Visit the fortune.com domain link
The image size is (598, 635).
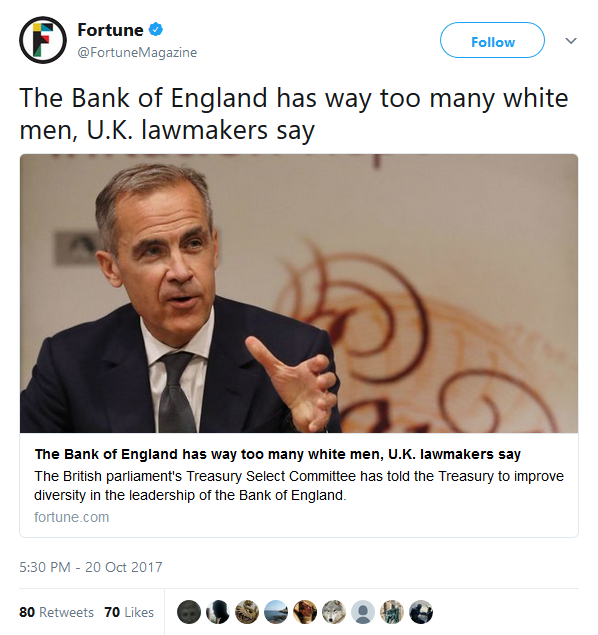click(72, 517)
